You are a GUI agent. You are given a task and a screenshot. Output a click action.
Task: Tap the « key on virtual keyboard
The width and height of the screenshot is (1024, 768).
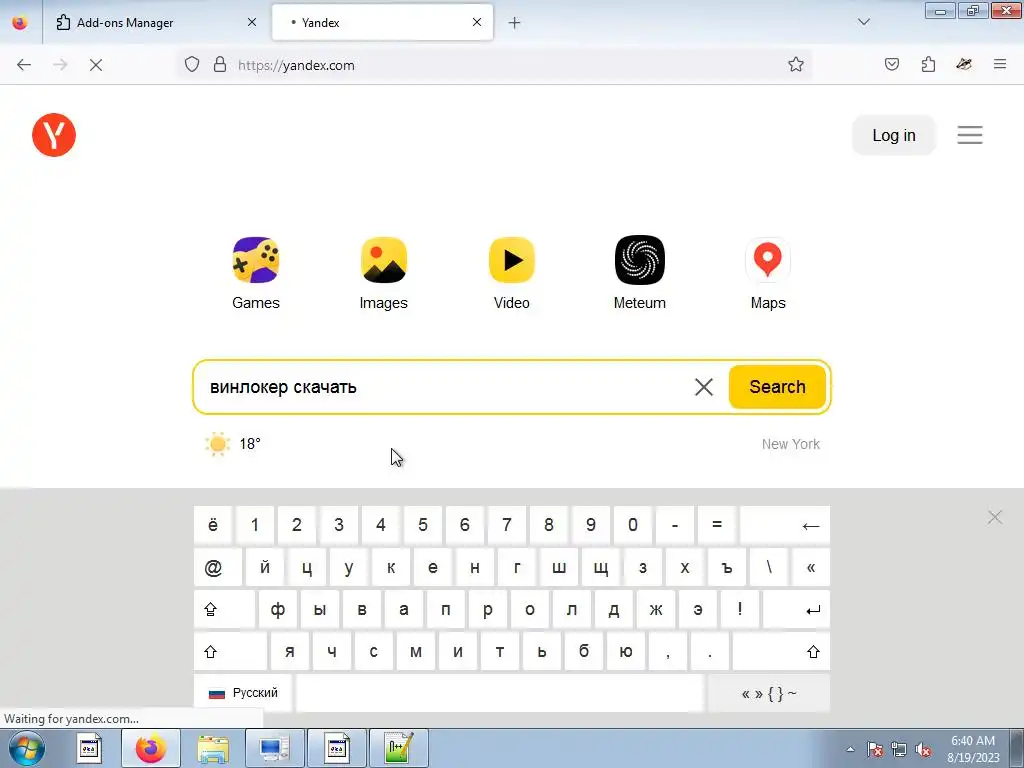(x=810, y=568)
